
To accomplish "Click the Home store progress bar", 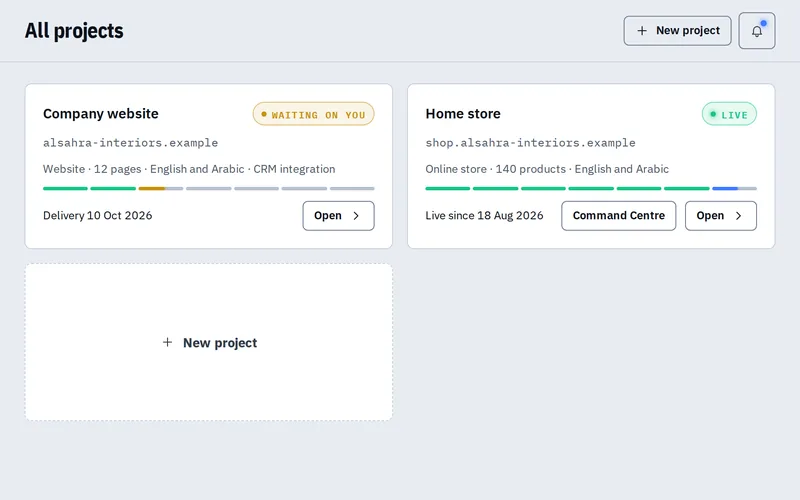I will click(x=591, y=188).
